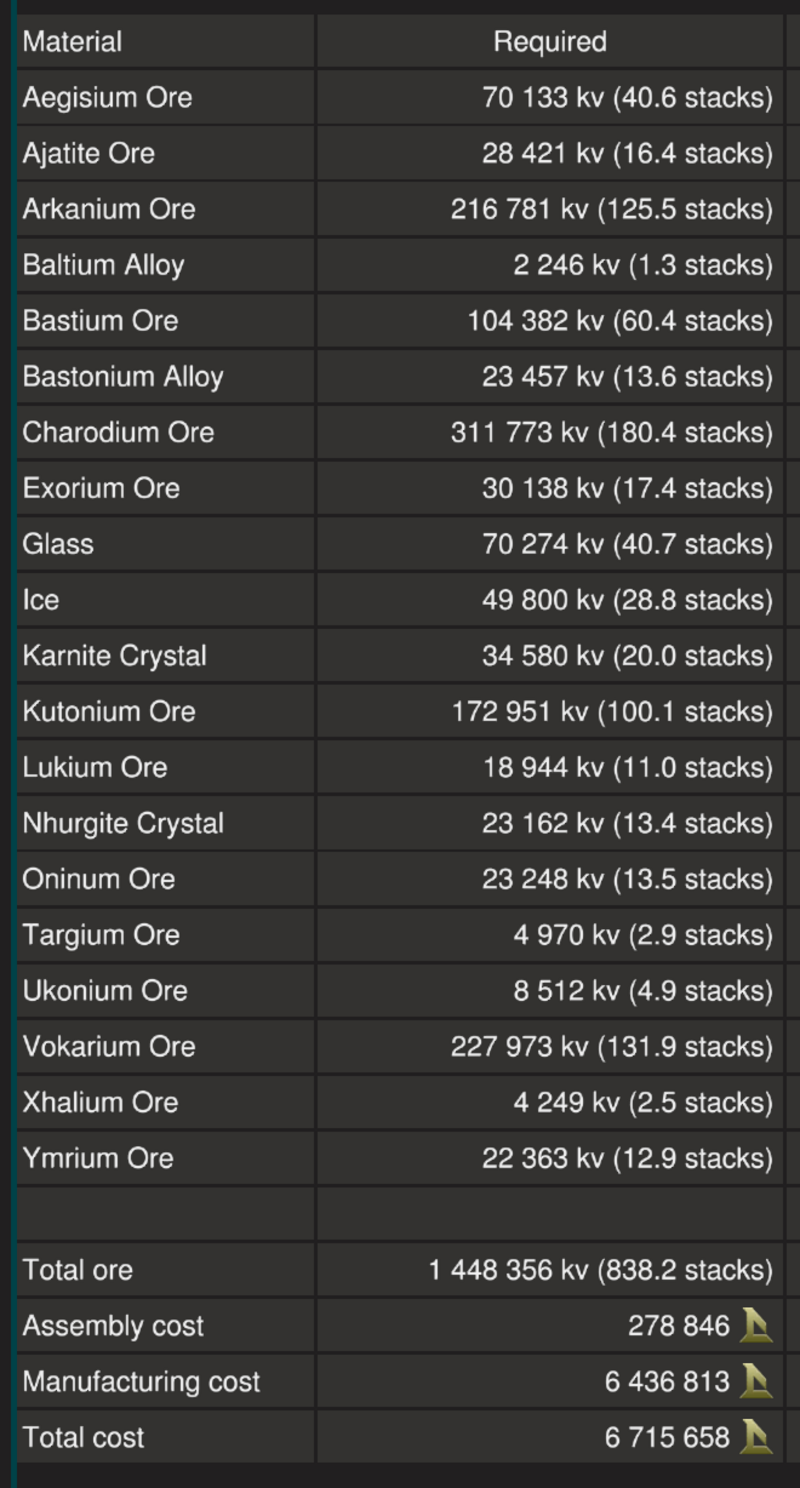Click Arkanium Ore required amount
Screen dimensions: 800x1488
tap(611, 210)
